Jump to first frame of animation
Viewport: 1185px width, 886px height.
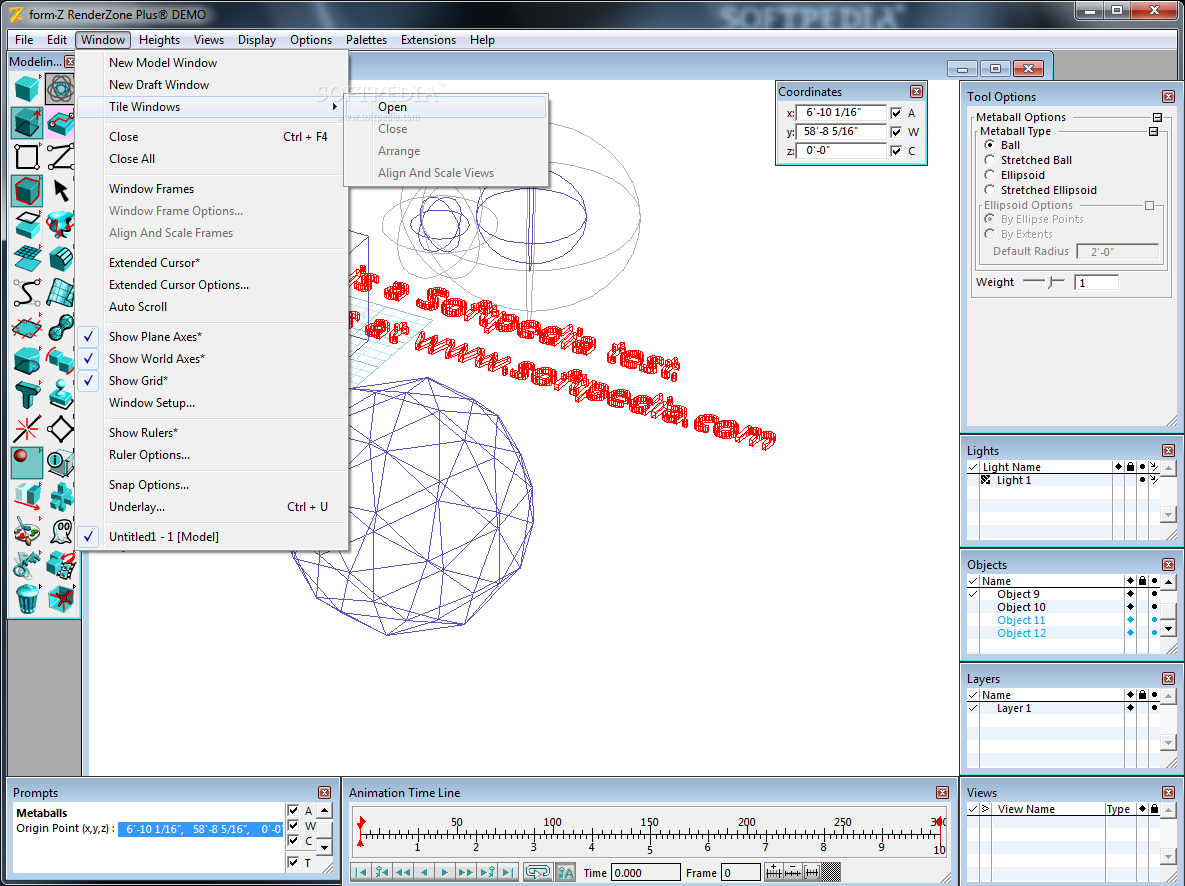click(x=361, y=872)
